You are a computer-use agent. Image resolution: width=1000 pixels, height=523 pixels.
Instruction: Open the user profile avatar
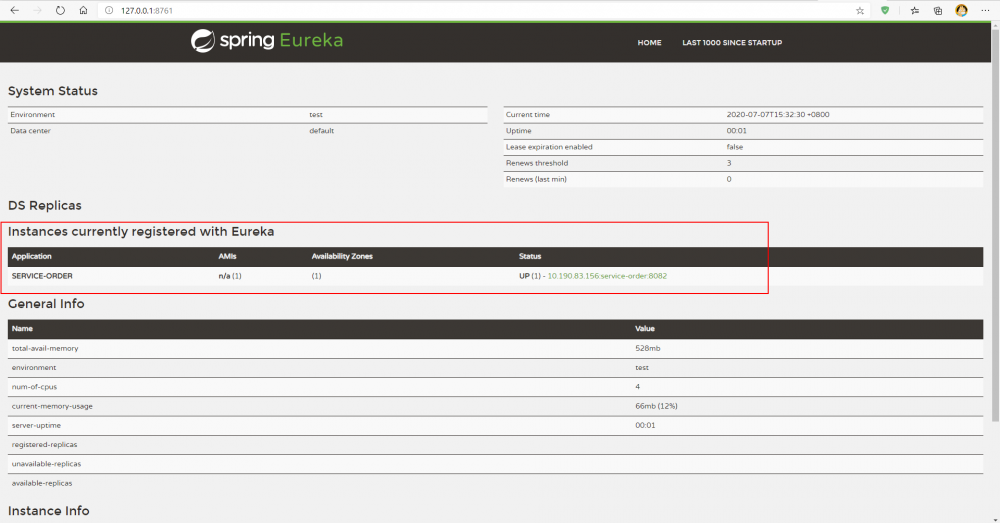click(961, 10)
